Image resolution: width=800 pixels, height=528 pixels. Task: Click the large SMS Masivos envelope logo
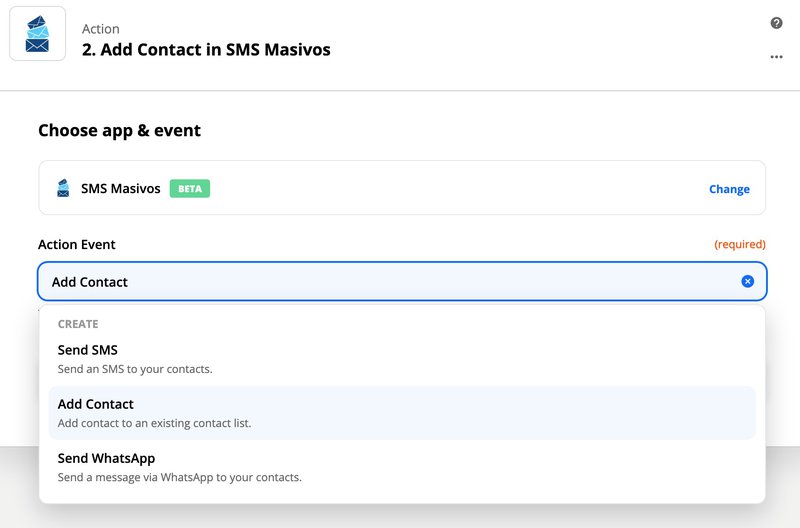click(x=37, y=35)
